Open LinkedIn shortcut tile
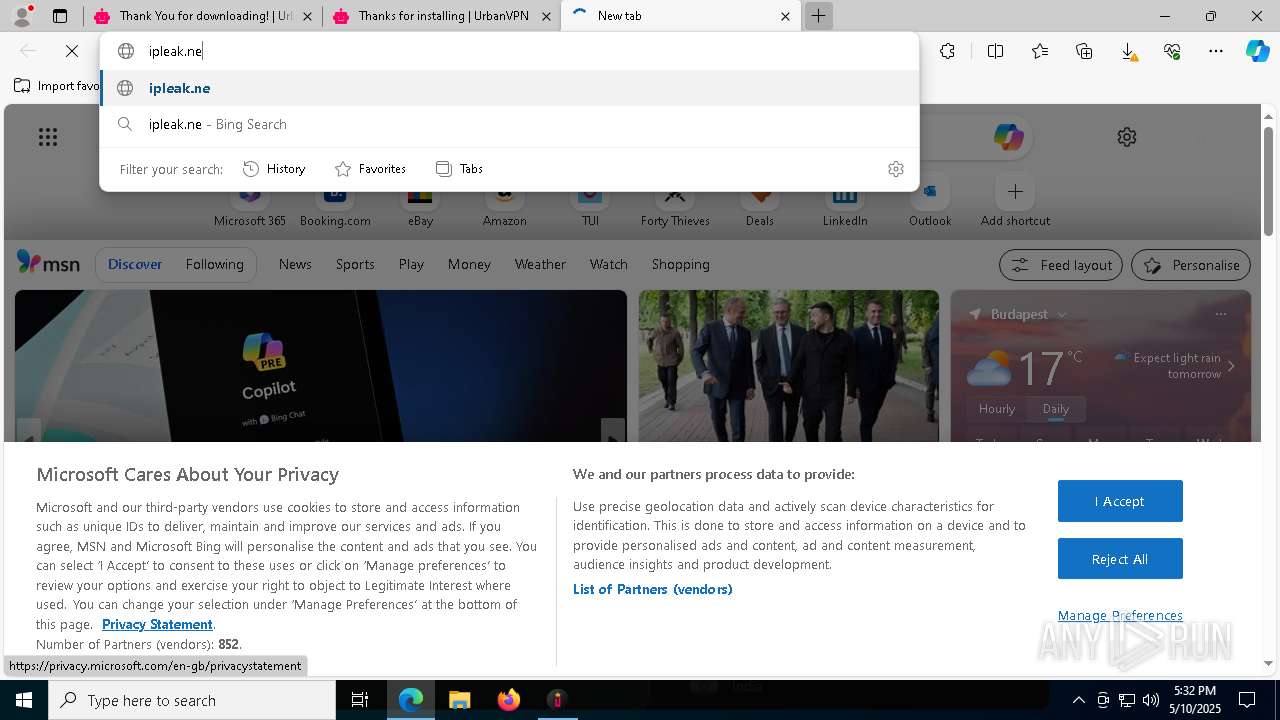This screenshot has width=1280, height=720. [x=845, y=201]
